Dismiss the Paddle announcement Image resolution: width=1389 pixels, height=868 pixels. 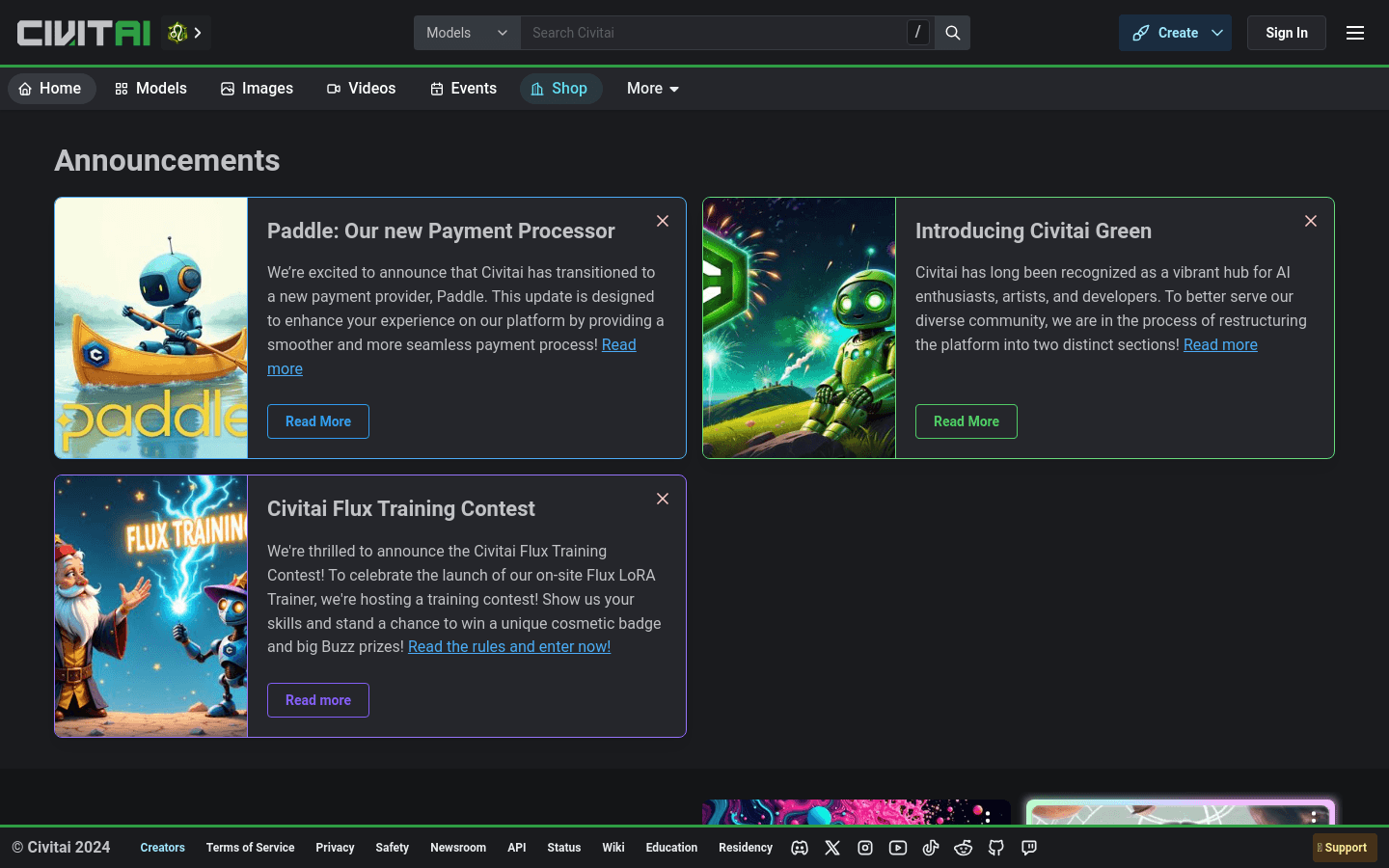pos(663,221)
